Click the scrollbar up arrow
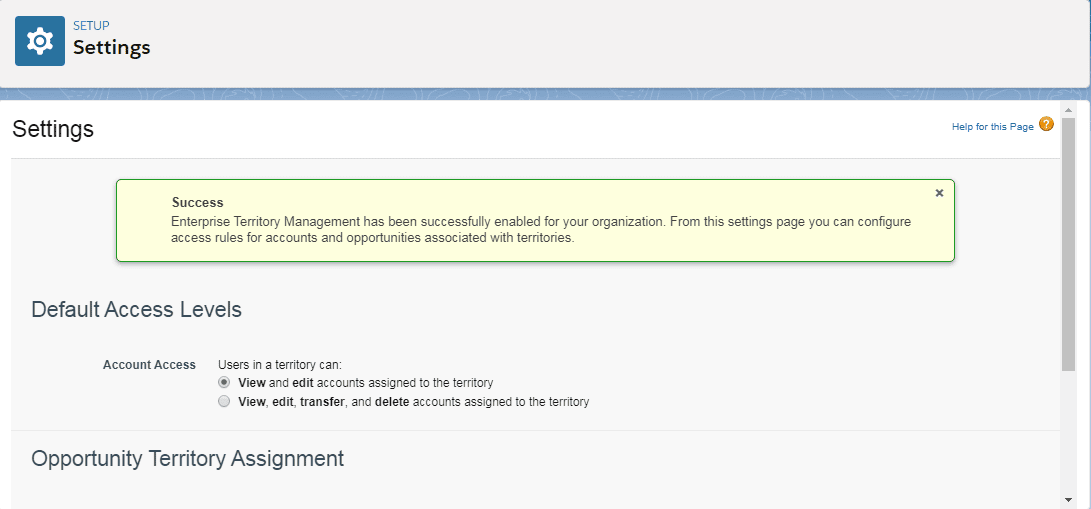This screenshot has height=509, width=1091. click(x=1068, y=110)
